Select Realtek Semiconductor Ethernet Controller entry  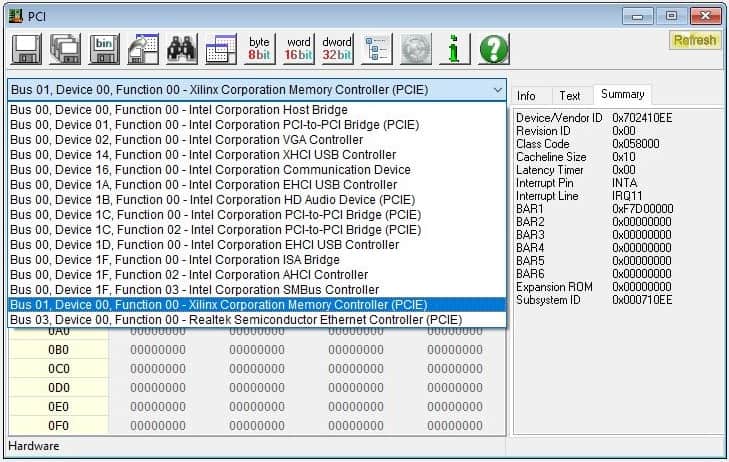coord(235,320)
